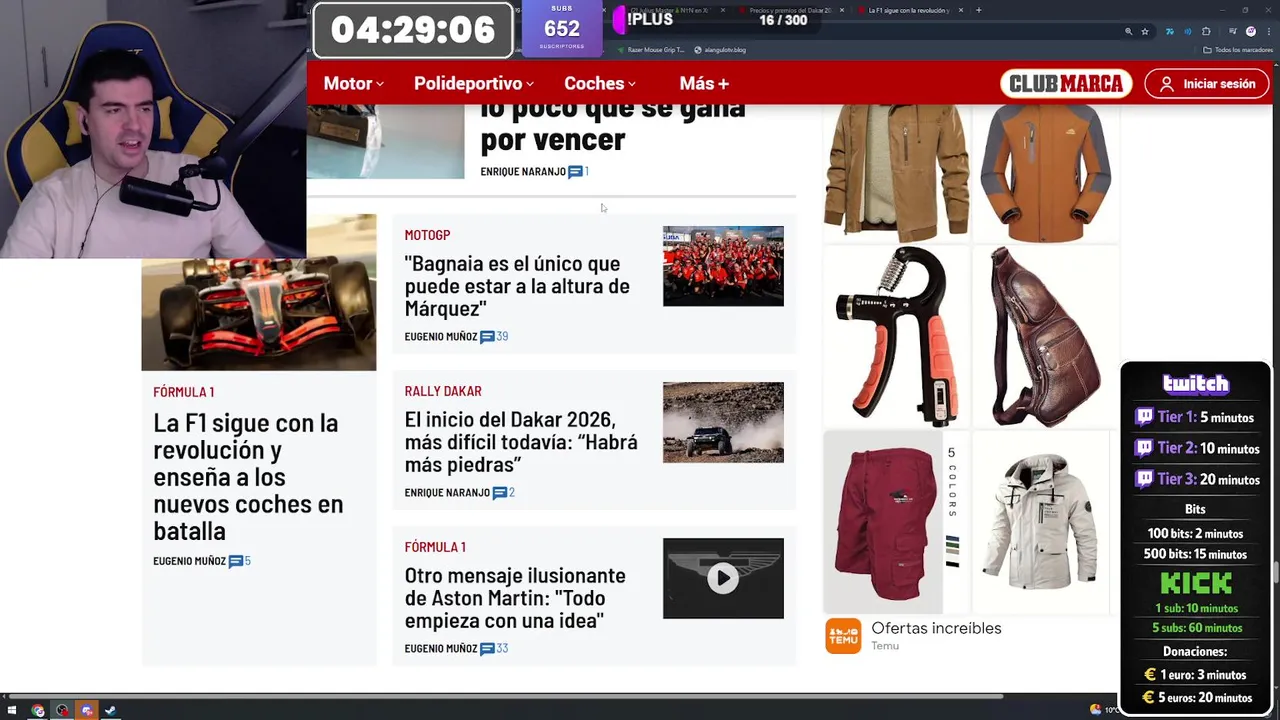The width and height of the screenshot is (1280, 720).
Task: Open Todos los marcadores folder
Action: [x=1238, y=49]
